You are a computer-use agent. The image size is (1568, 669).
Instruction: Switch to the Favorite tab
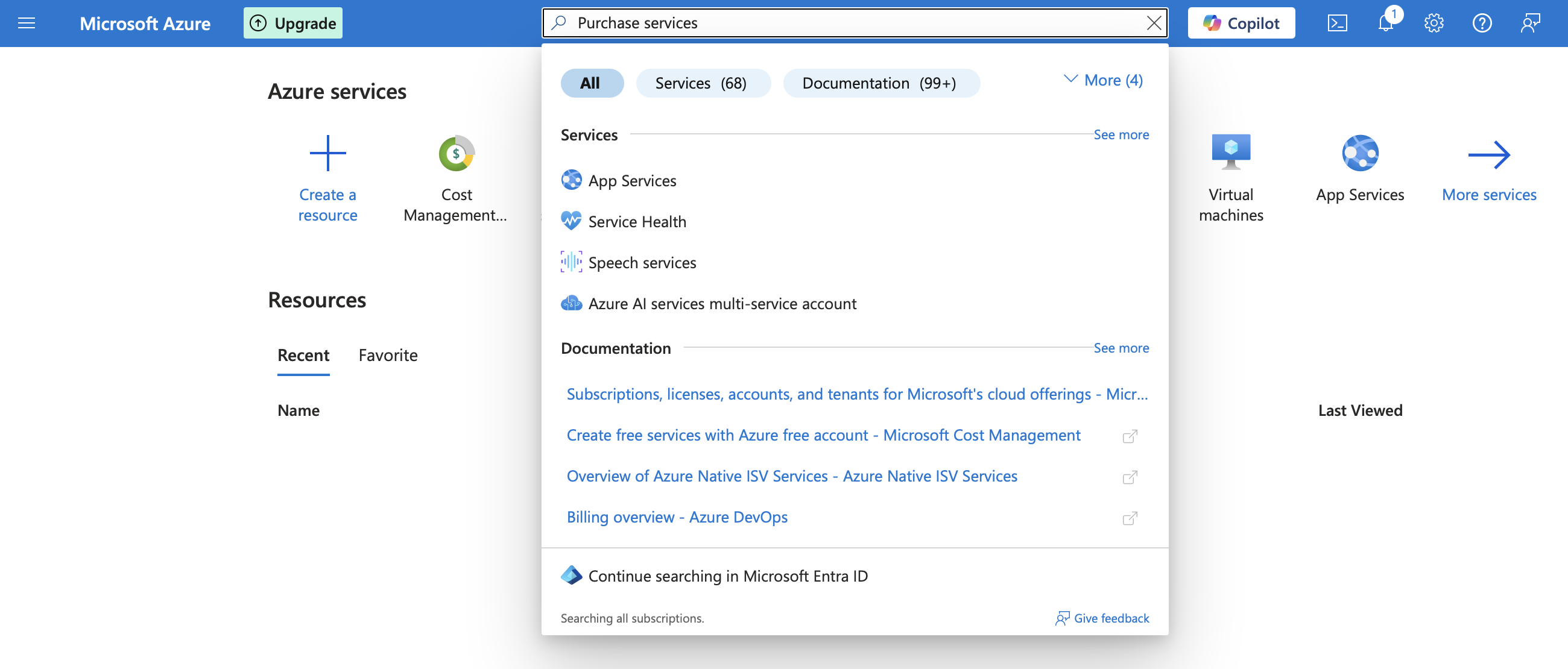388,355
